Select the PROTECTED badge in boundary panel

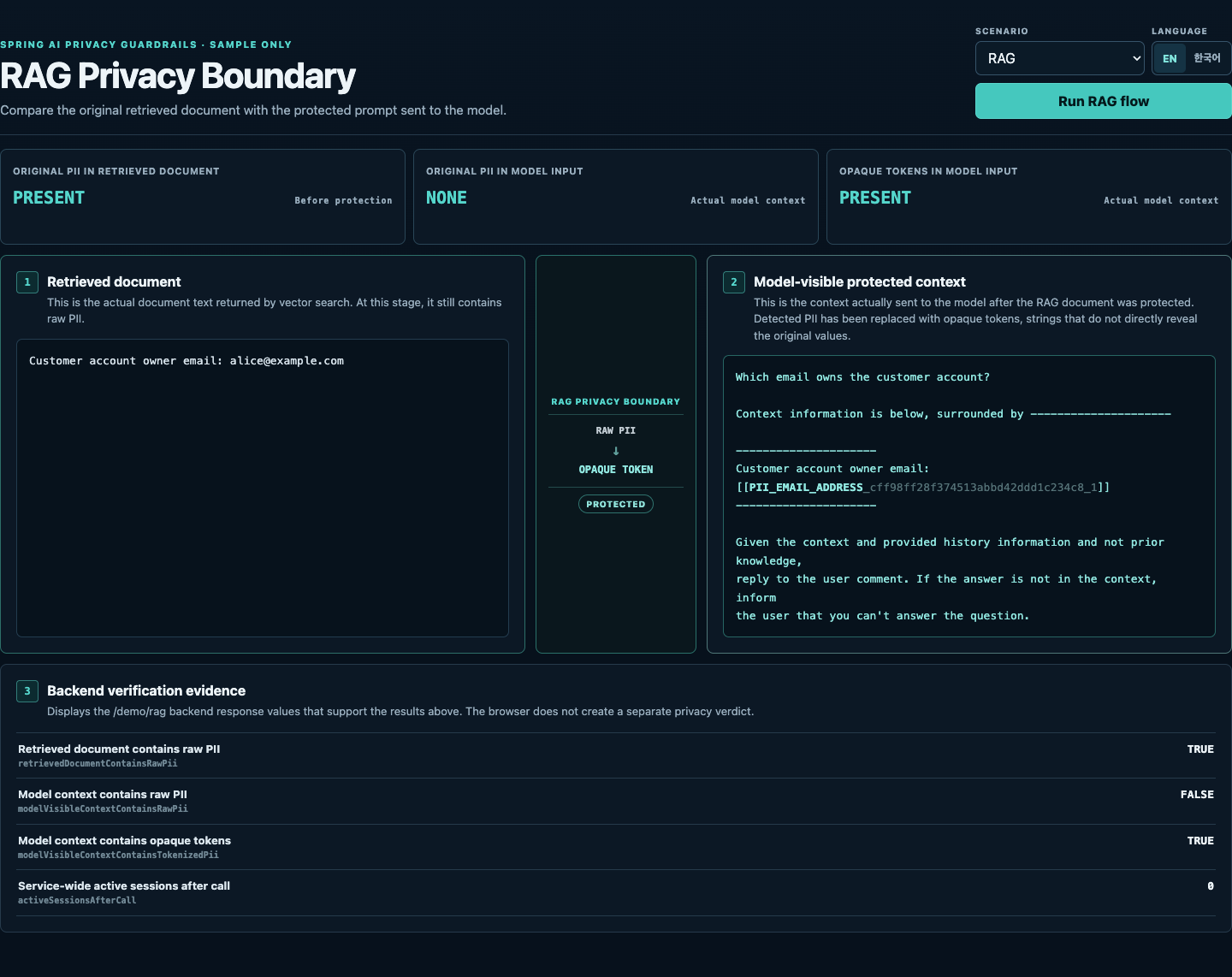(x=616, y=504)
